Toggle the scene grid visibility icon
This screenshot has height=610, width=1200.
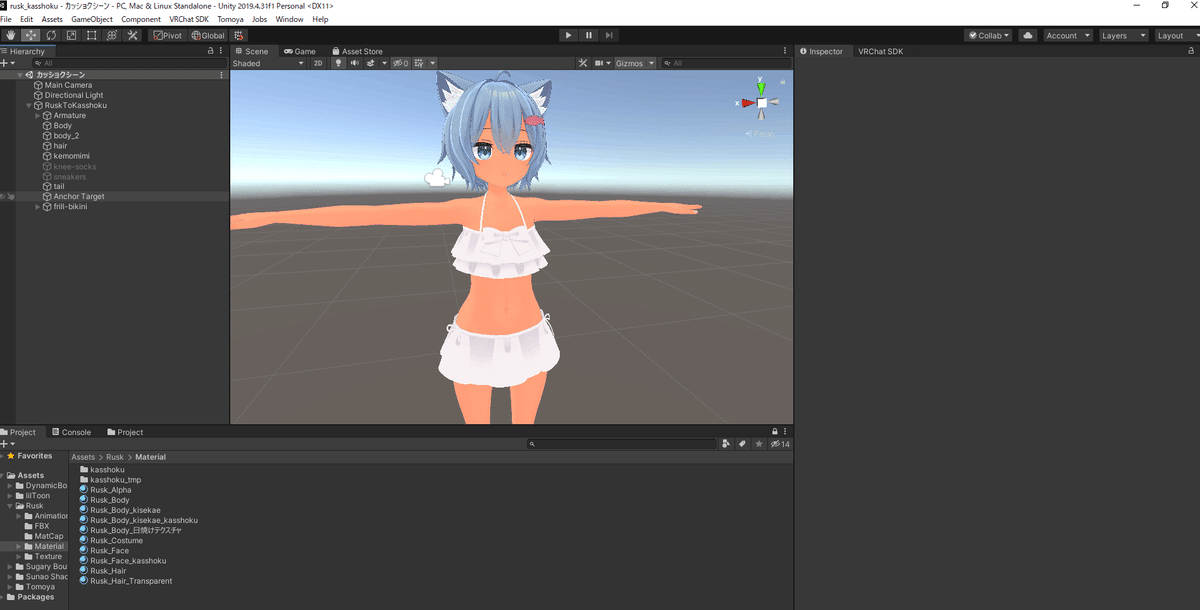[421, 63]
